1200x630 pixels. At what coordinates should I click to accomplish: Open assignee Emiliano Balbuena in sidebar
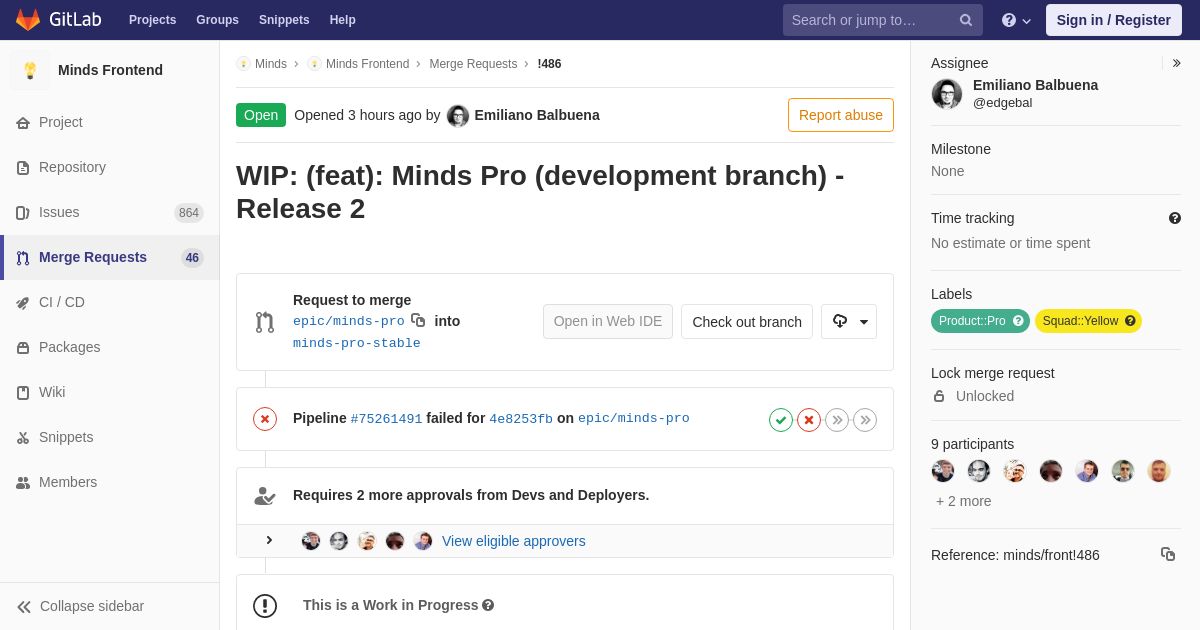coord(1035,85)
